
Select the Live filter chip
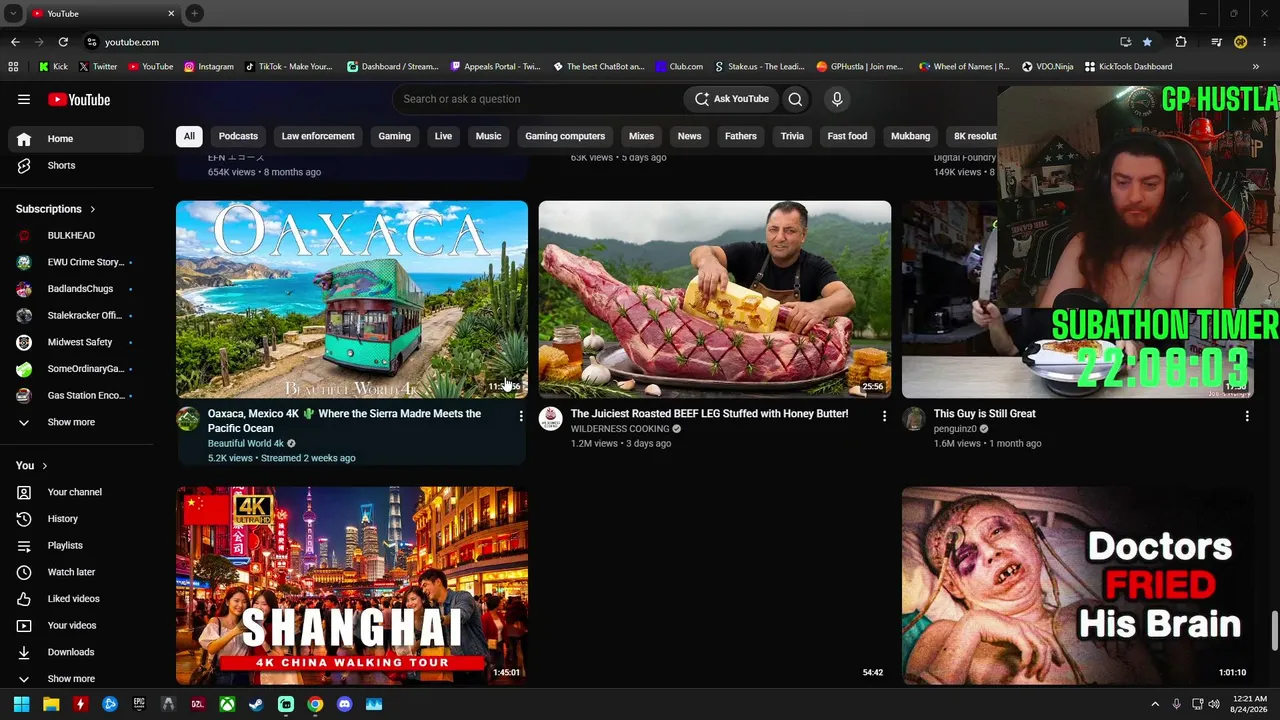coord(443,136)
